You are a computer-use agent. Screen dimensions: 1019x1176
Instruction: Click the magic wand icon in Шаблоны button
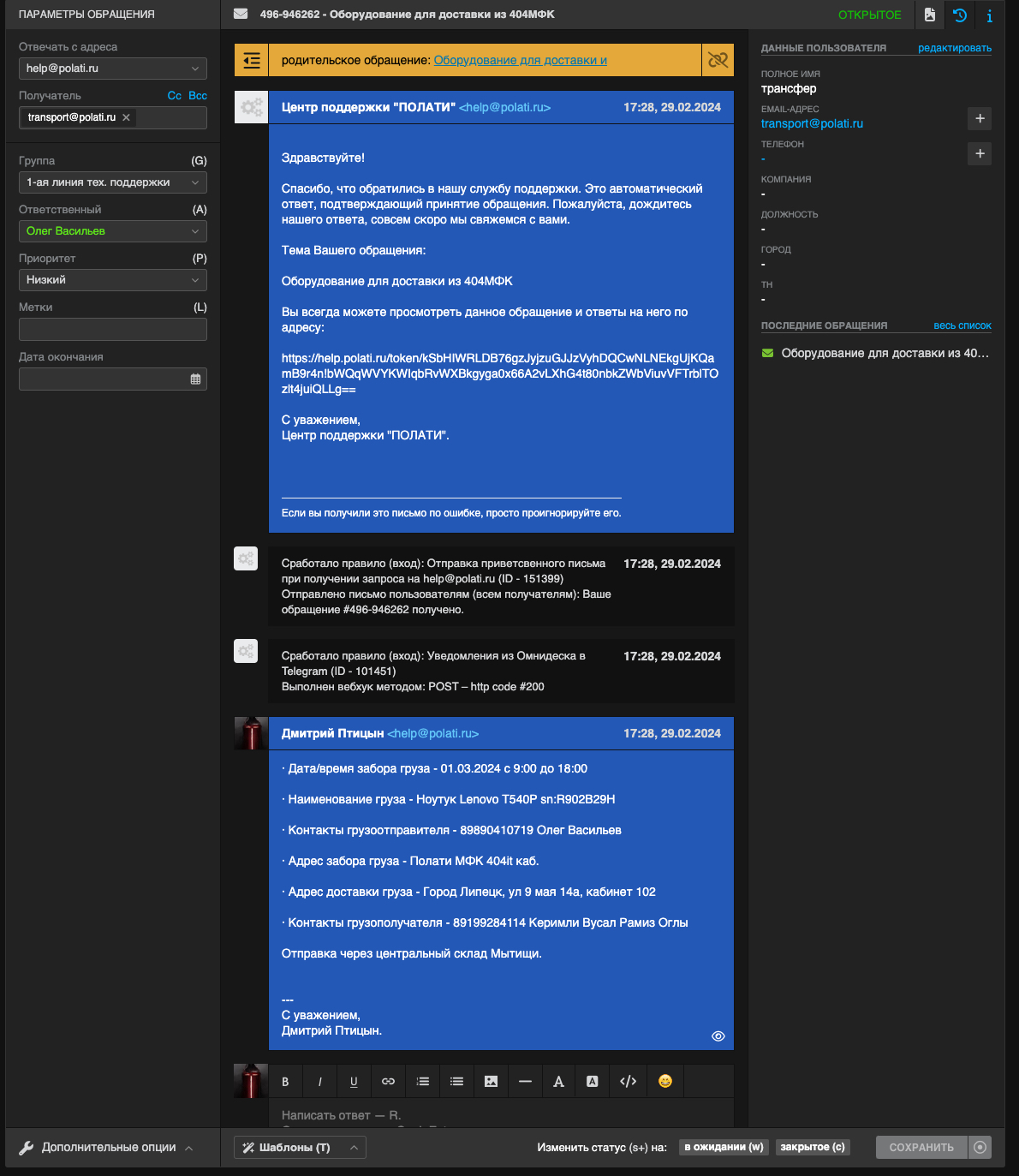pos(248,1148)
